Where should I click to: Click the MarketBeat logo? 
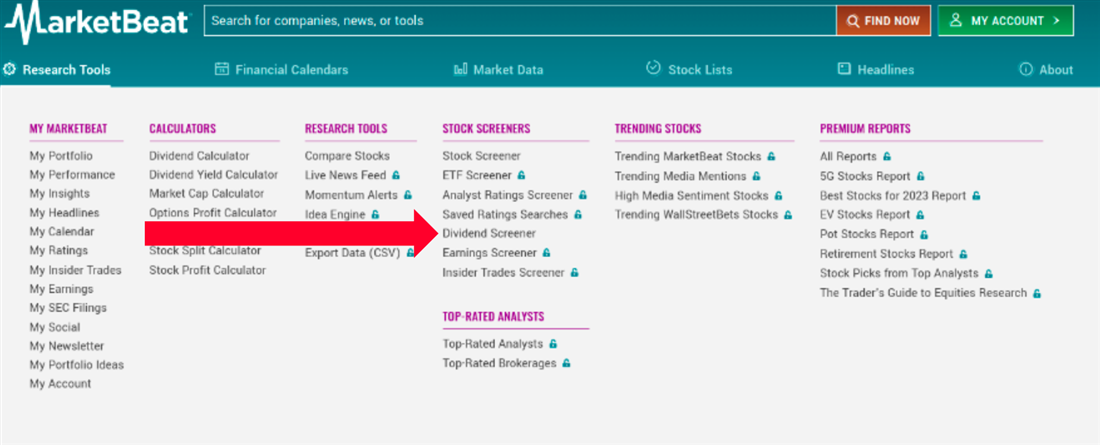96,21
